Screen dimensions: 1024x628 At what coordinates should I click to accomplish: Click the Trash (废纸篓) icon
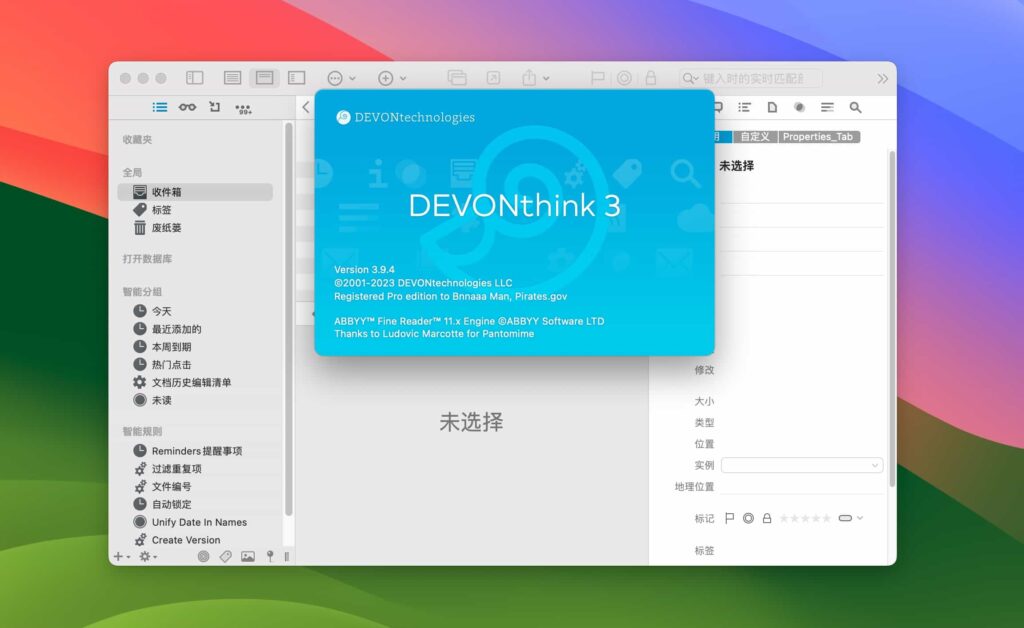click(139, 227)
